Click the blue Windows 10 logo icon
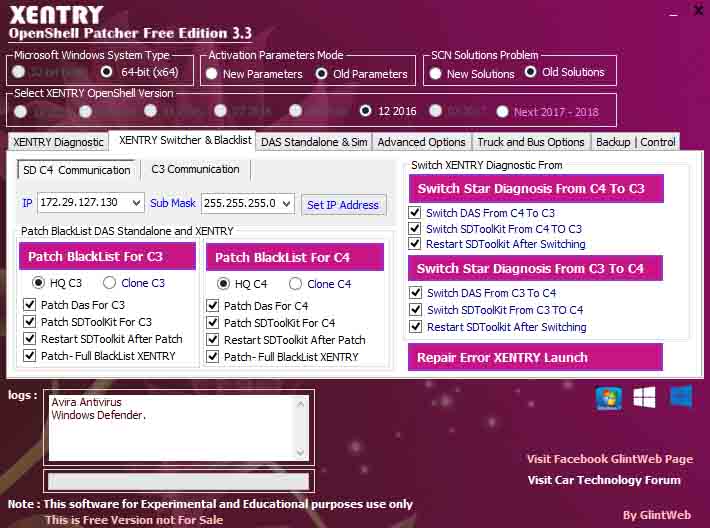 click(681, 396)
